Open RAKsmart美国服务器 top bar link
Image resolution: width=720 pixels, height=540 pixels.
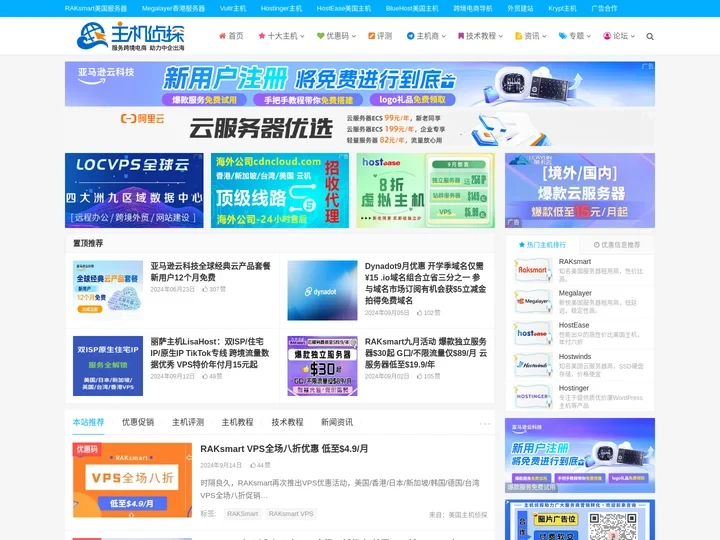[x=96, y=8]
